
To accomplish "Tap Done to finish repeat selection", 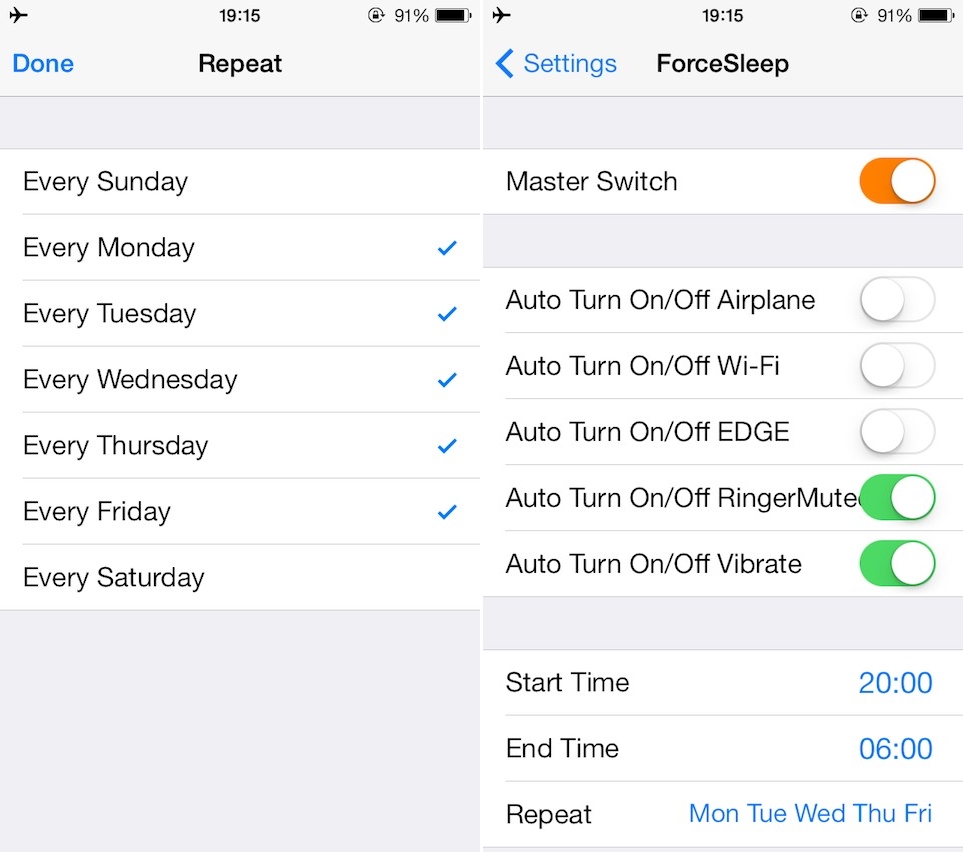I will pyautogui.click(x=43, y=63).
